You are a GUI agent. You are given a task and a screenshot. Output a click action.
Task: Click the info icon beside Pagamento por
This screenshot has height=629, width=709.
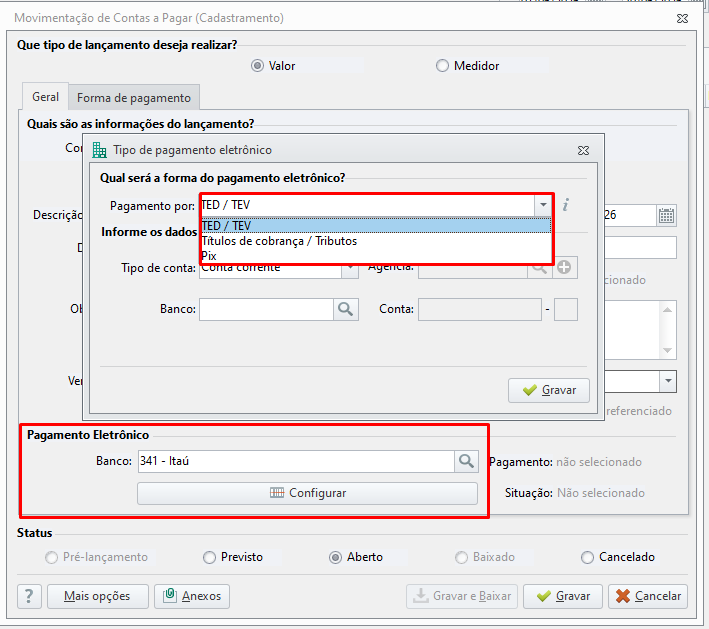565,205
